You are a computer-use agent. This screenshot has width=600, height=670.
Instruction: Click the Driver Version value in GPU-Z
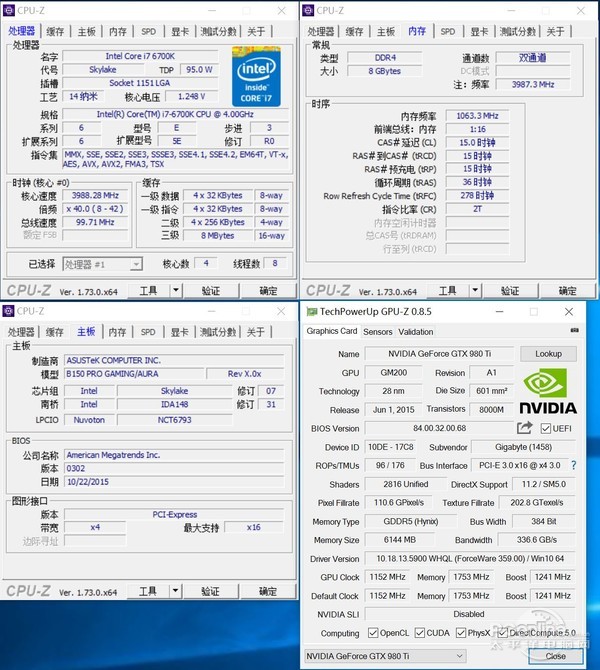pos(470,558)
